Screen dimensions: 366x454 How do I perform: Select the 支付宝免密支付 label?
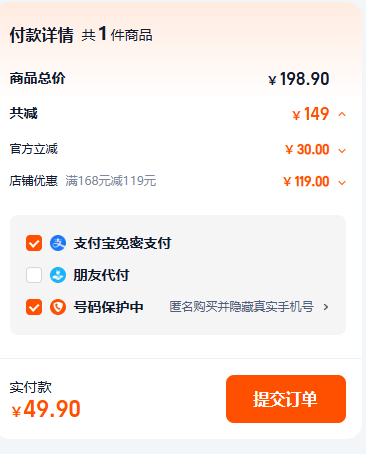[122, 243]
